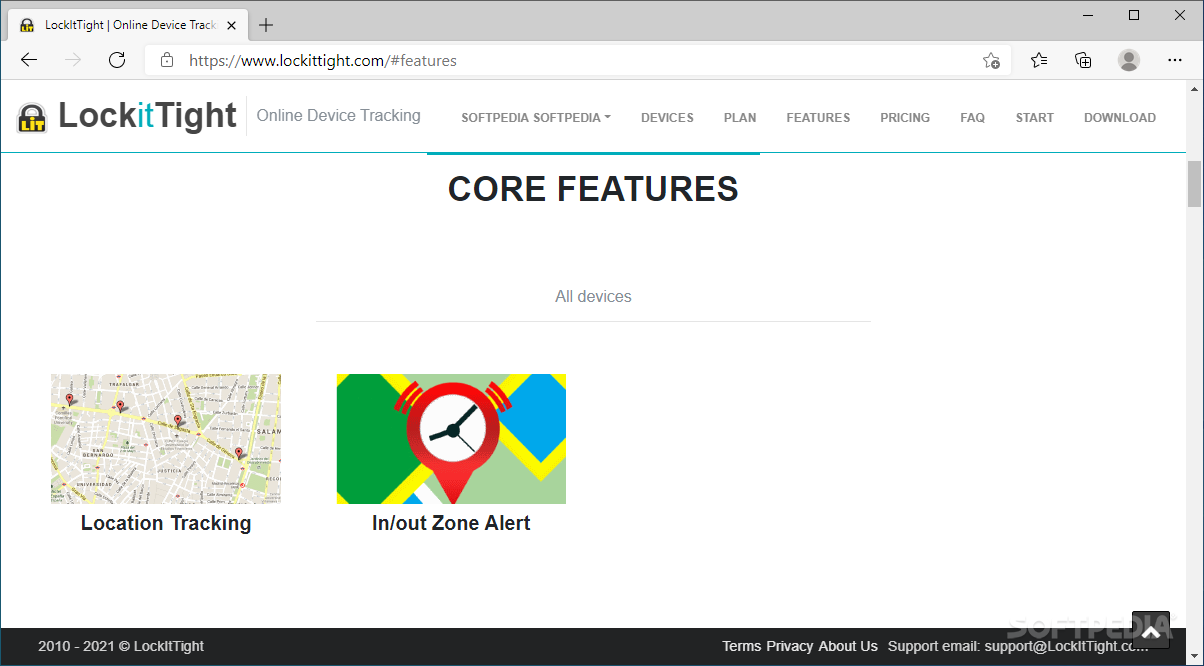This screenshot has height=666, width=1204.
Task: Jump to top with arrow button
Action: (x=1151, y=630)
